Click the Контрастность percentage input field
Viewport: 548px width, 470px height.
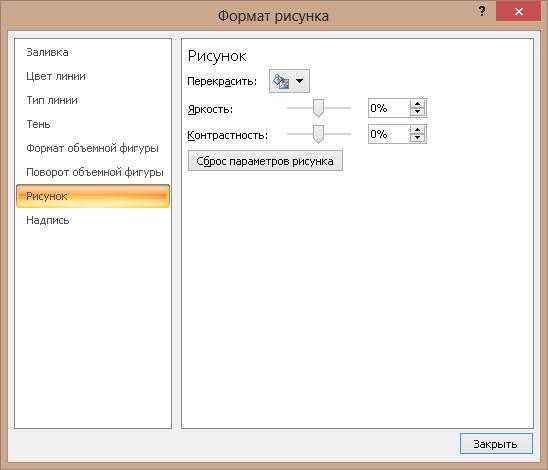click(389, 134)
